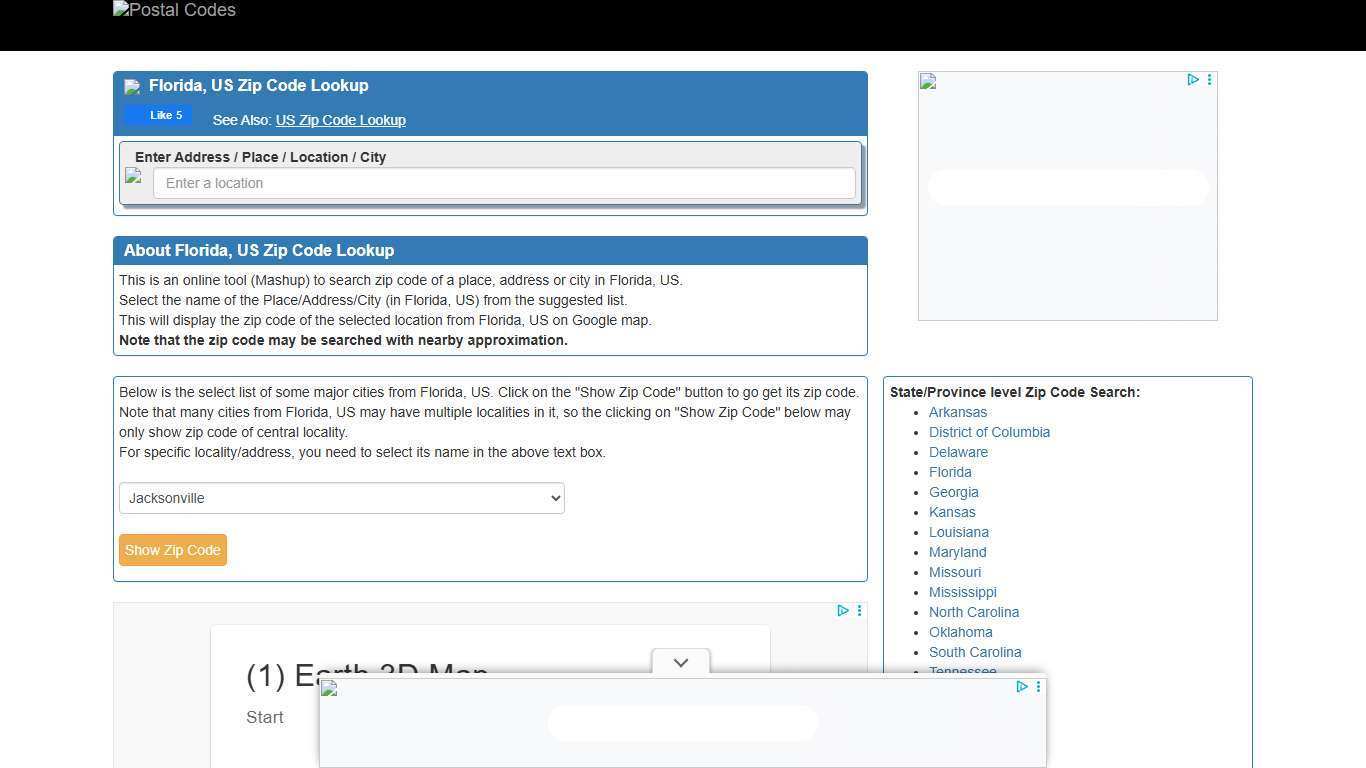Click the AdChoices icon on the Earth 3D Map ad
Image resolution: width=1366 pixels, height=768 pixels.
tap(843, 611)
